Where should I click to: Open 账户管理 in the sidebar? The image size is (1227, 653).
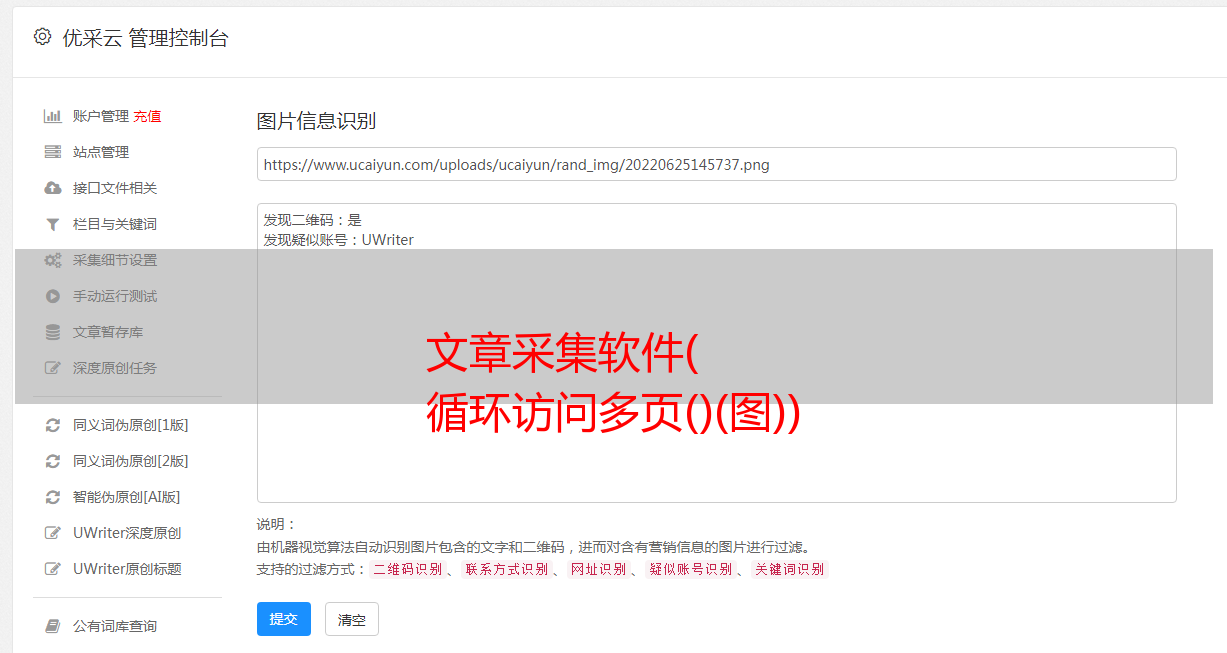101,116
